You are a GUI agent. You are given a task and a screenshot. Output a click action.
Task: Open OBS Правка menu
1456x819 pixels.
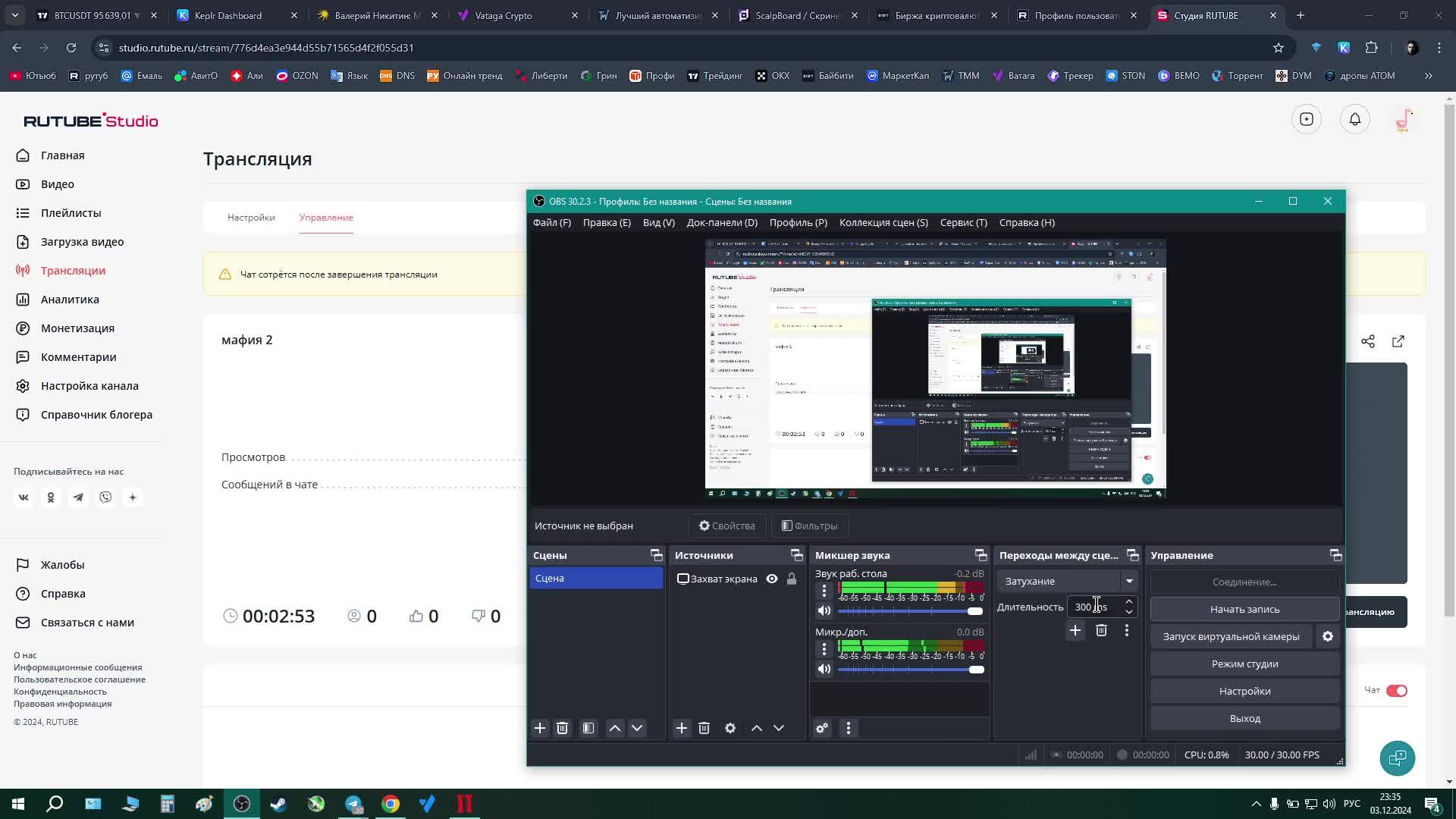pyautogui.click(x=607, y=222)
